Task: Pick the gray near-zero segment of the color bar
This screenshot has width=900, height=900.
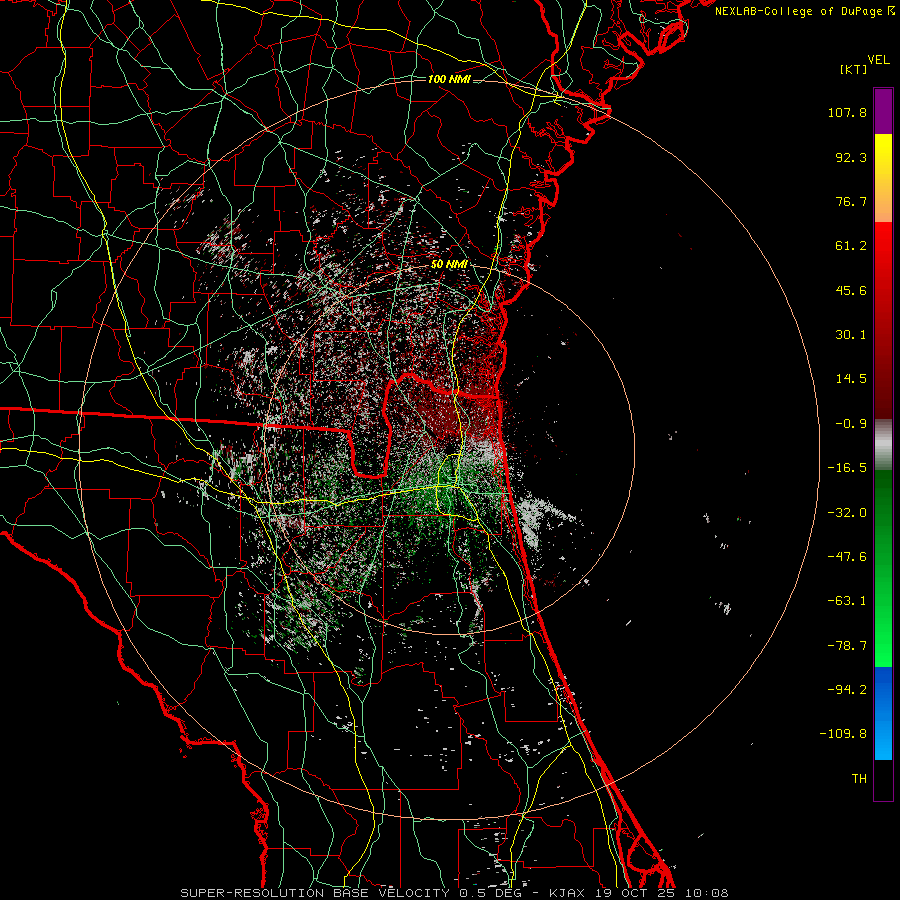Action: pyautogui.click(x=883, y=445)
